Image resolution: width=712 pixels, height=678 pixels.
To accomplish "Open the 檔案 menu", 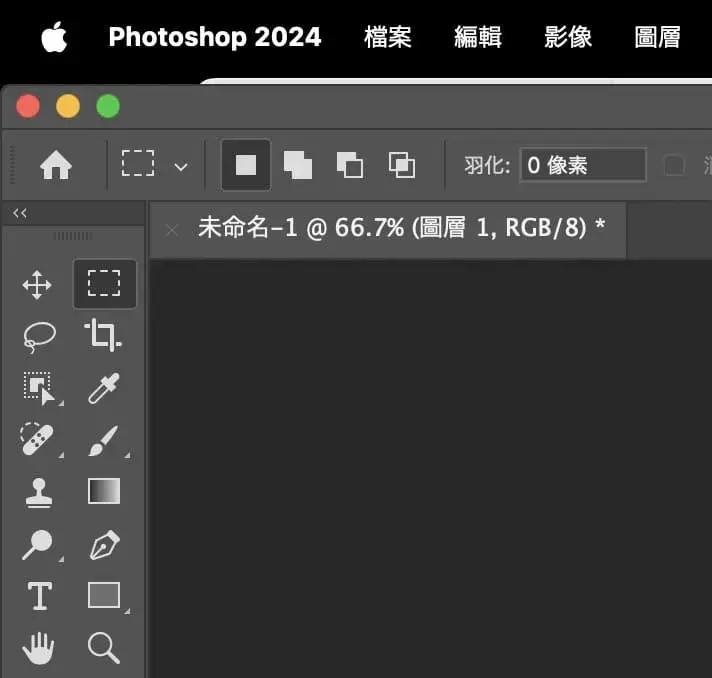I will pos(388,37).
